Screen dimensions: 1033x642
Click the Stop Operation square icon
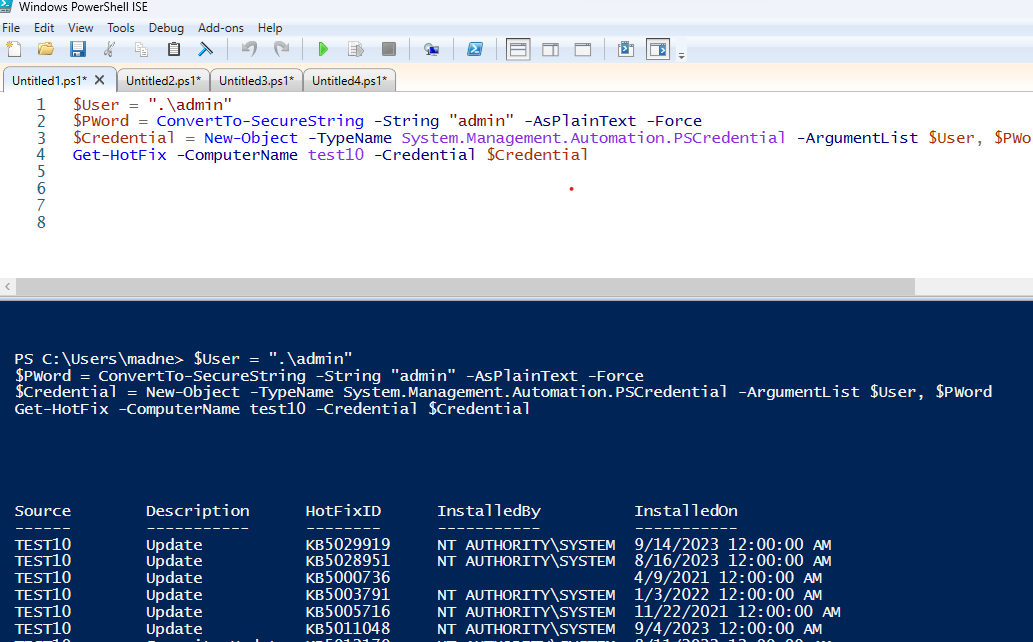click(x=389, y=49)
